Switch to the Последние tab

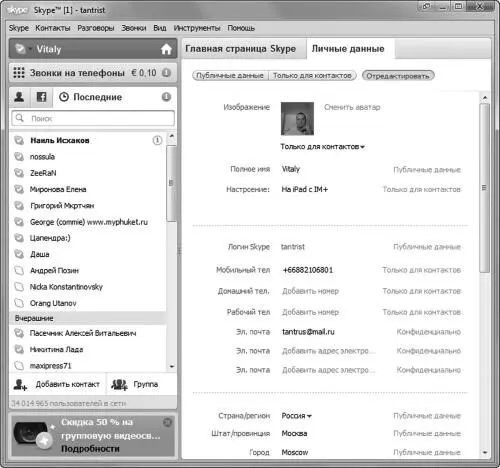point(91,97)
